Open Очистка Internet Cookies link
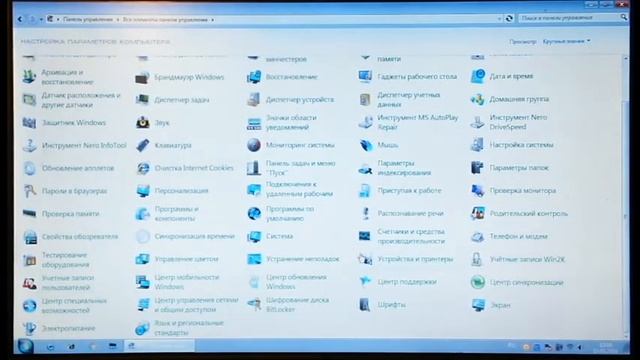The image size is (640, 360). 194,168
